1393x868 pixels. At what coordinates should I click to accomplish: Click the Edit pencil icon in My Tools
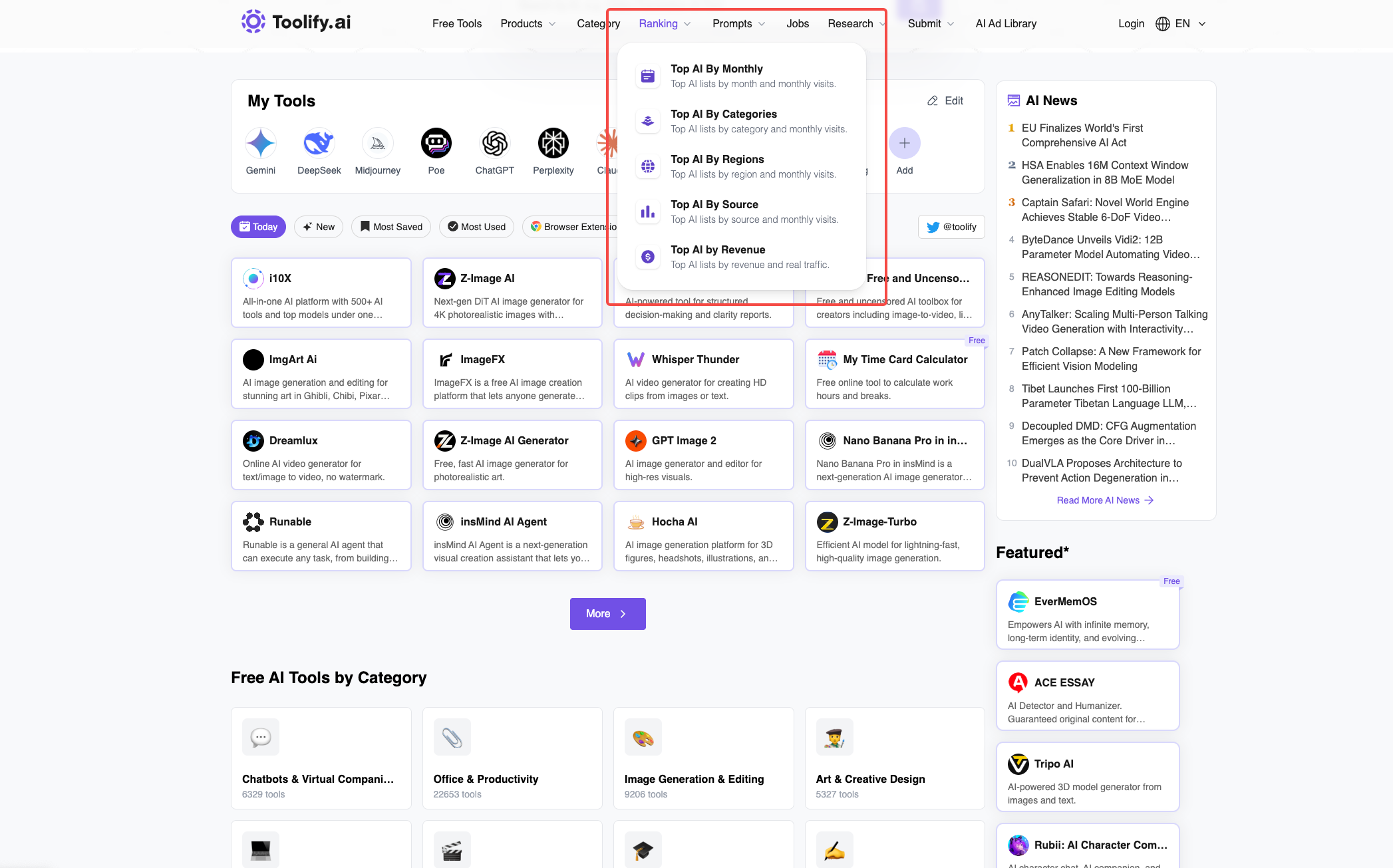coord(933,101)
